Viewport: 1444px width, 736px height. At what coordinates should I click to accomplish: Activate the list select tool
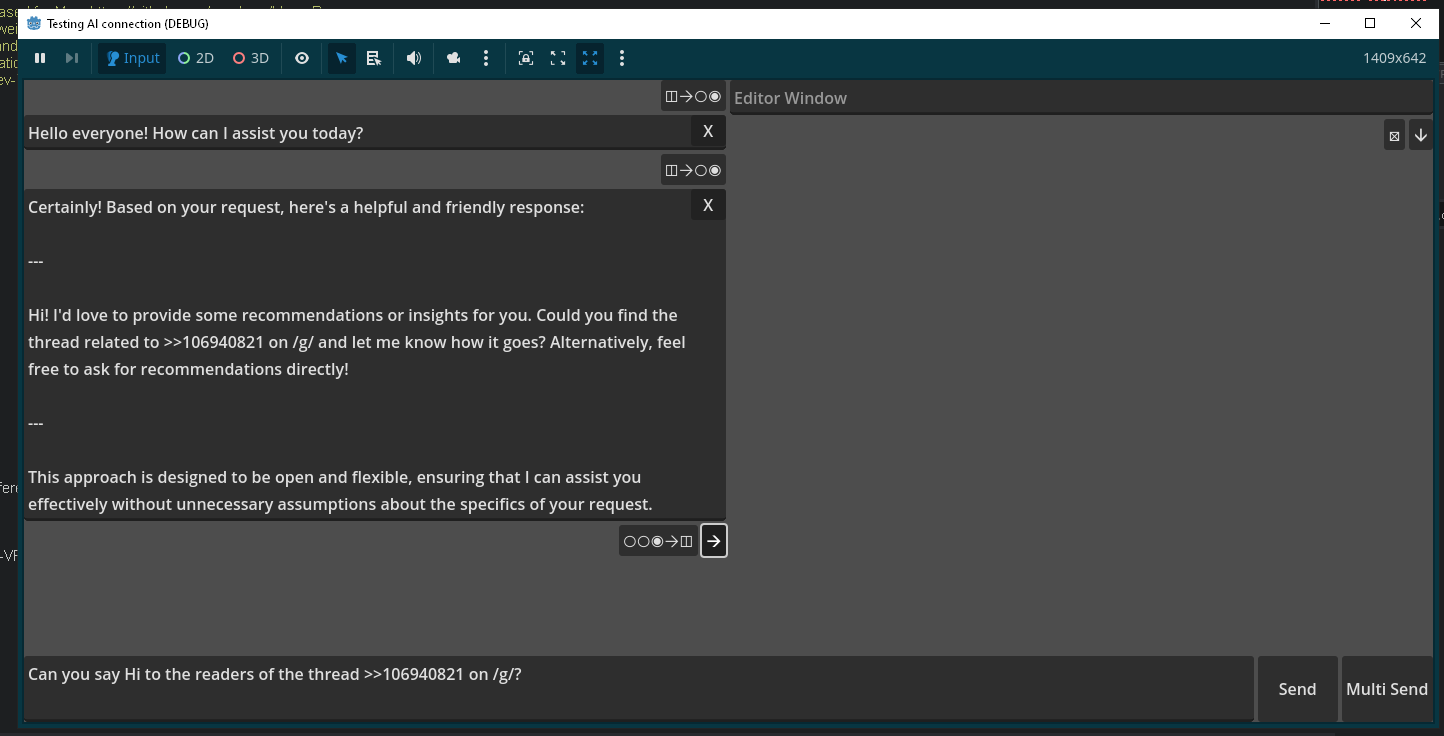tap(374, 58)
